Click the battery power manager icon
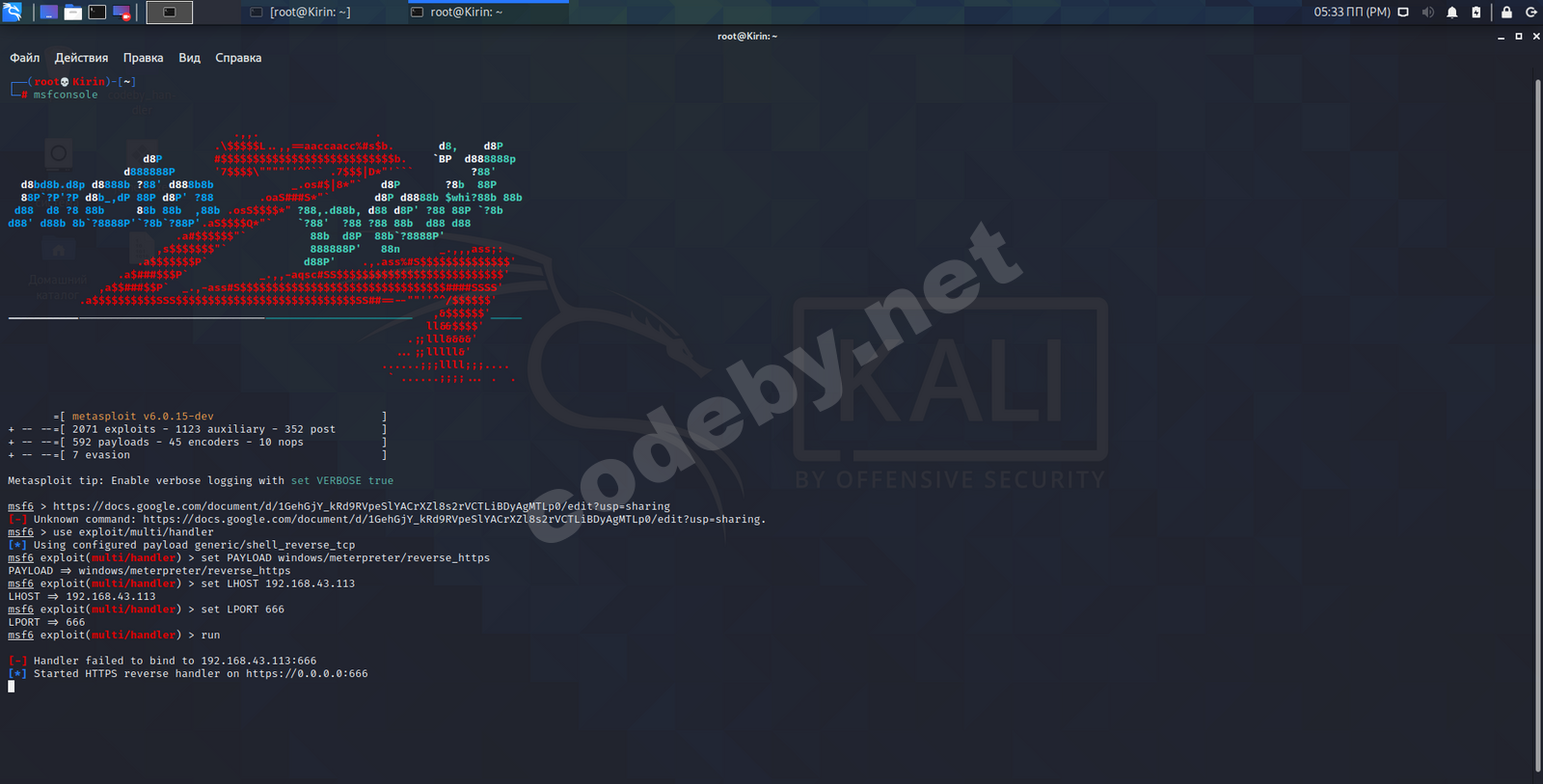1543x784 pixels. point(1475,12)
